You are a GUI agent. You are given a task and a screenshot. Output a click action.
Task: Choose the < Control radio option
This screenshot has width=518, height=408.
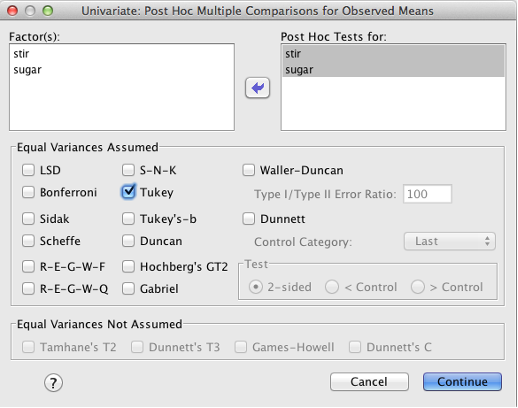pos(332,287)
